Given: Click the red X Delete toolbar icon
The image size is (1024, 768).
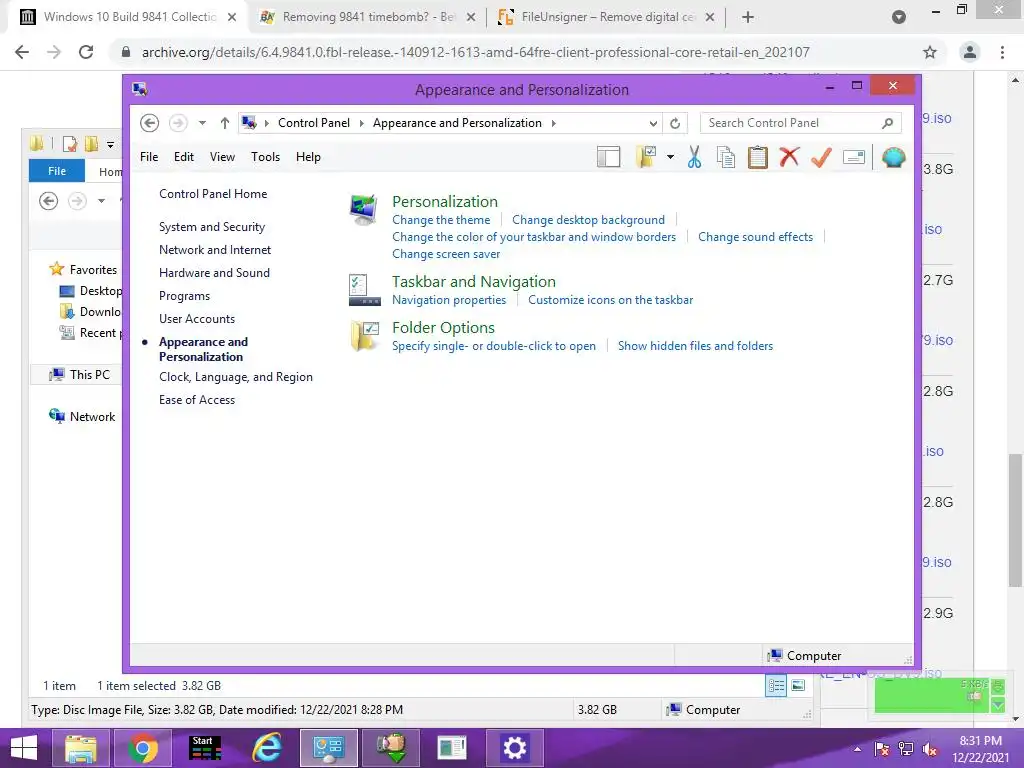Looking at the screenshot, I should click(789, 157).
